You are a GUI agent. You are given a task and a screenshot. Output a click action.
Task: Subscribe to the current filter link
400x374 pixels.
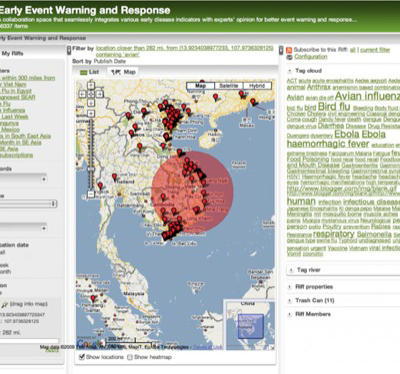coord(375,50)
